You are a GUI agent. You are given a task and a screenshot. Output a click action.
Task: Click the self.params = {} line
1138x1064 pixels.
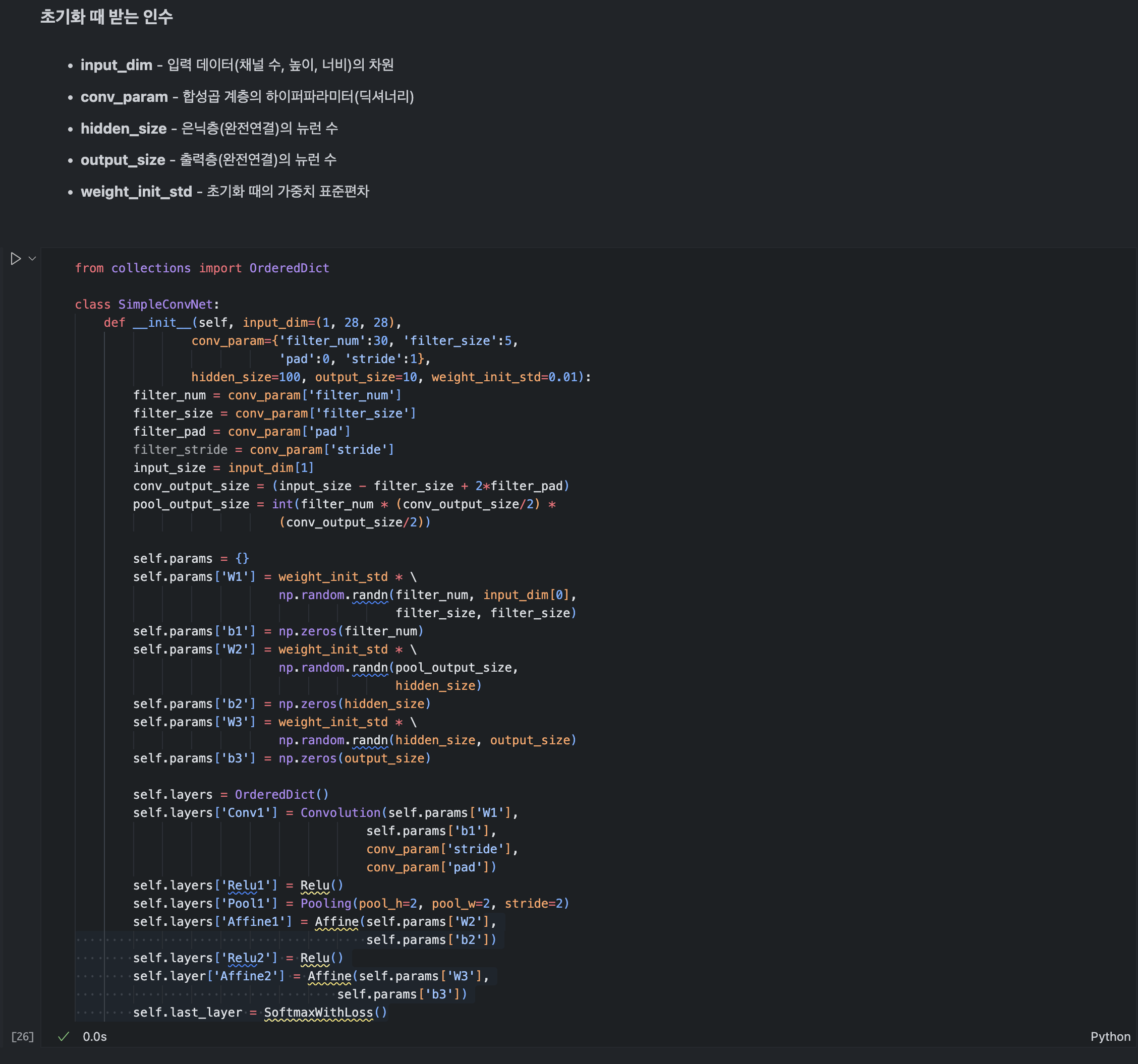191,559
